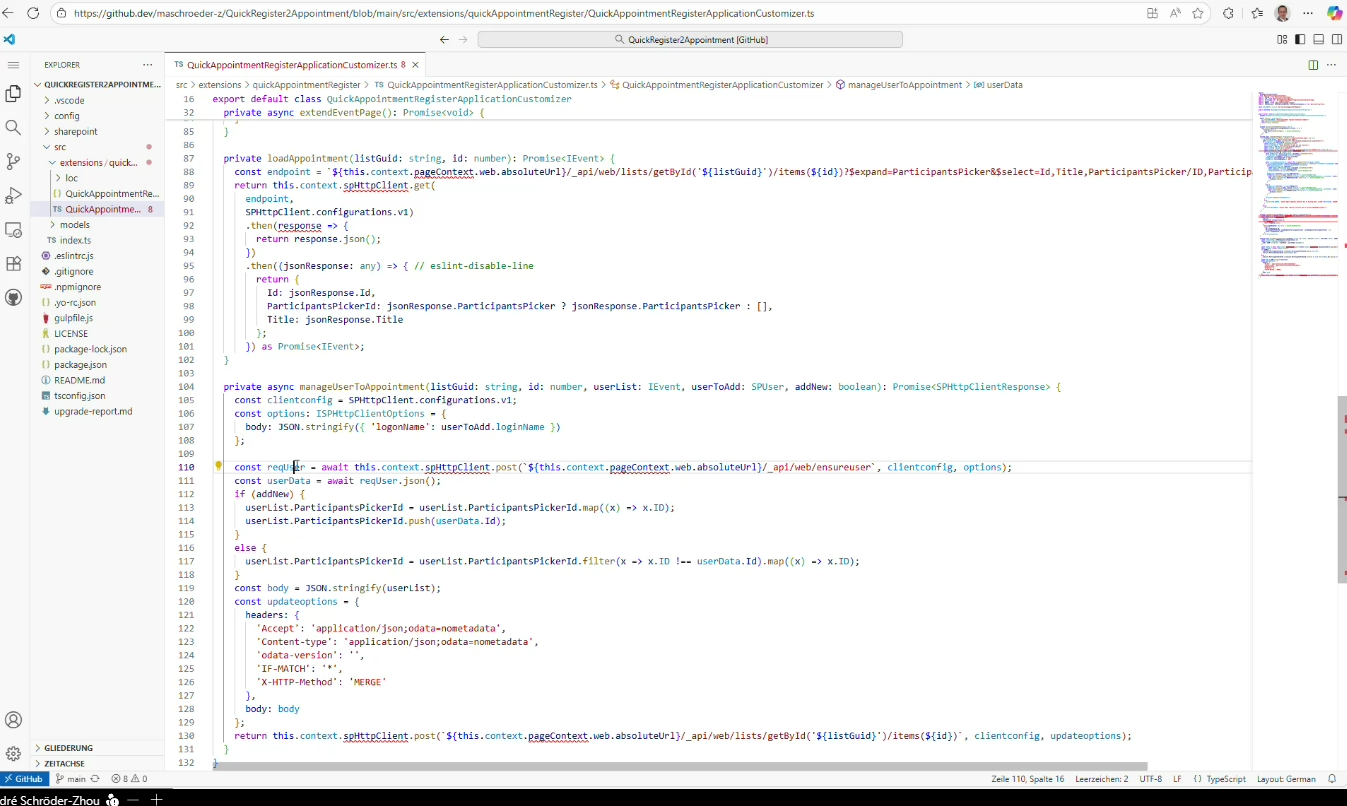Click the TypeScript language mode button
Viewport: 1347px width, 806px height.
pos(1226,778)
